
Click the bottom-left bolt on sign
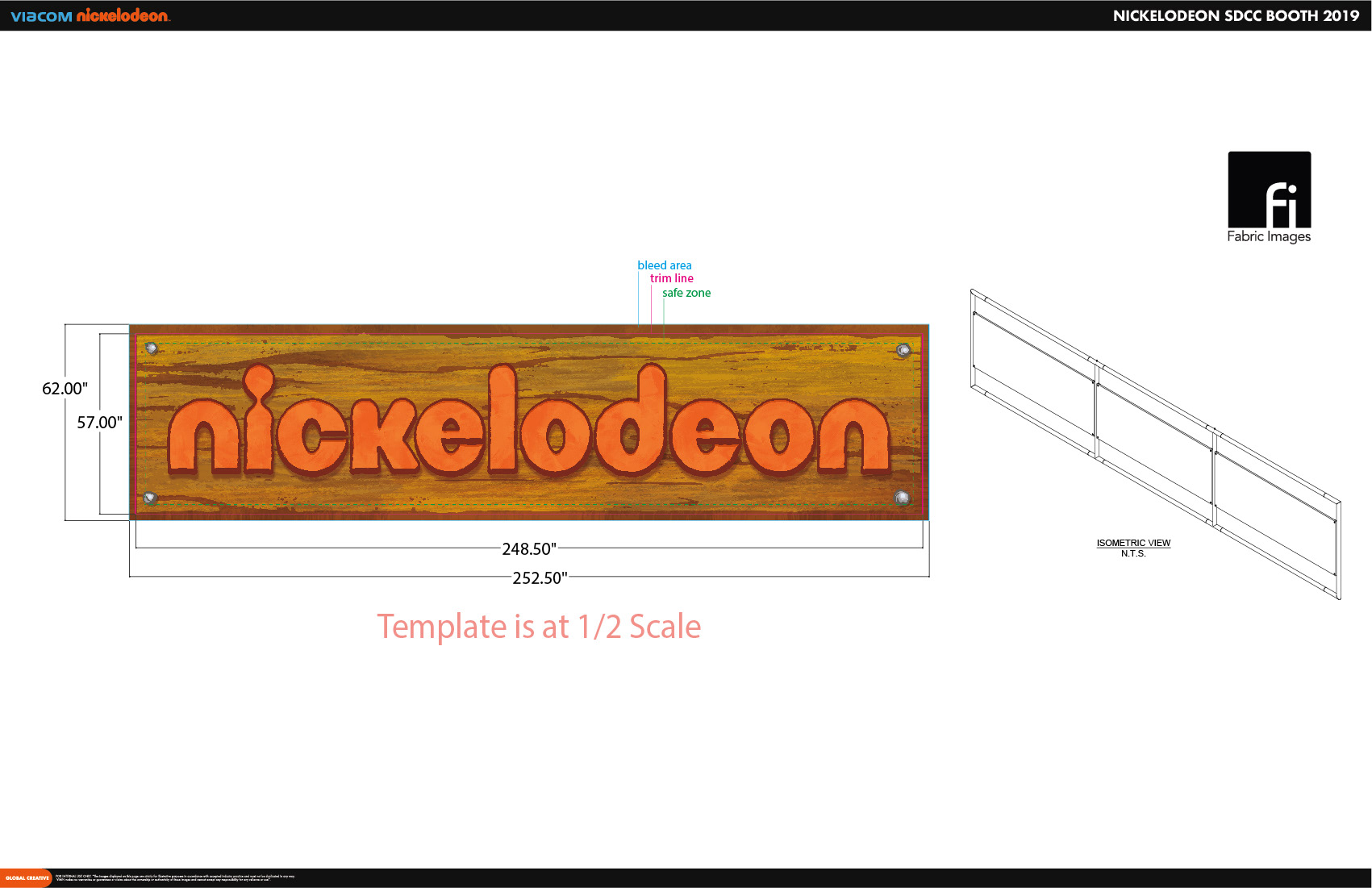pos(149,498)
